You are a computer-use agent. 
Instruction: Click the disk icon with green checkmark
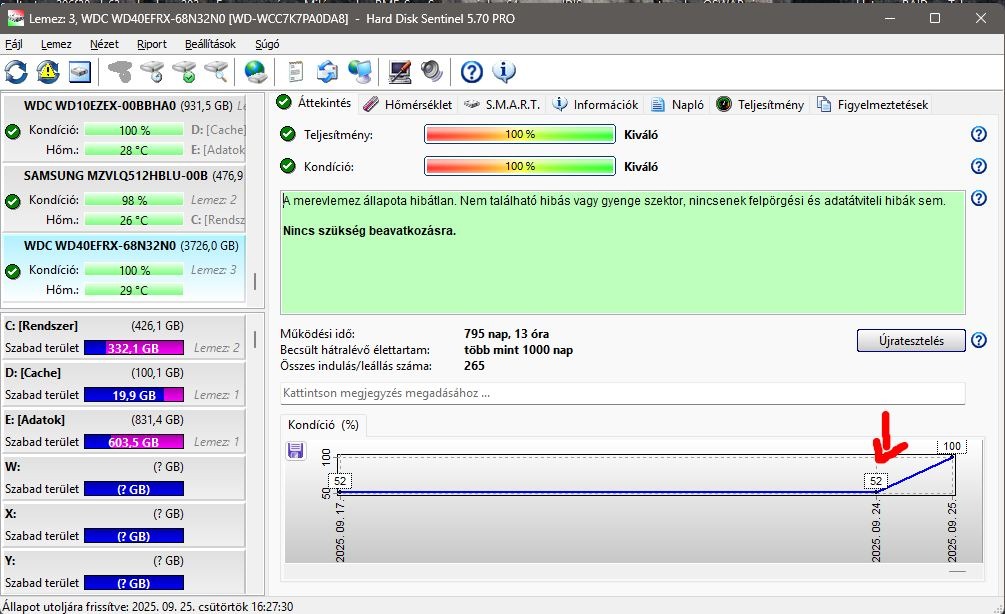pos(185,72)
